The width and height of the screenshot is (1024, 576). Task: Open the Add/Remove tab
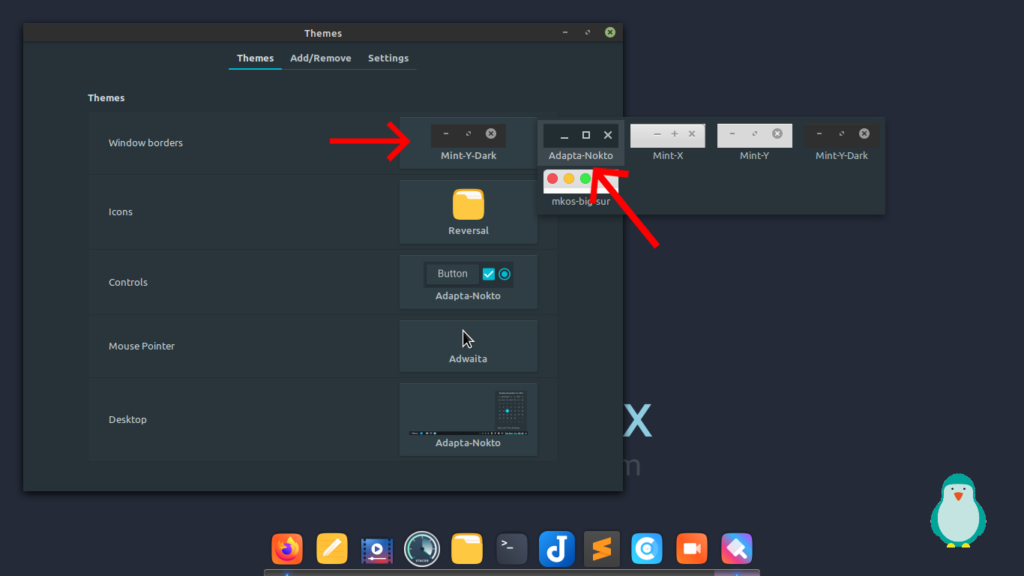pos(321,58)
